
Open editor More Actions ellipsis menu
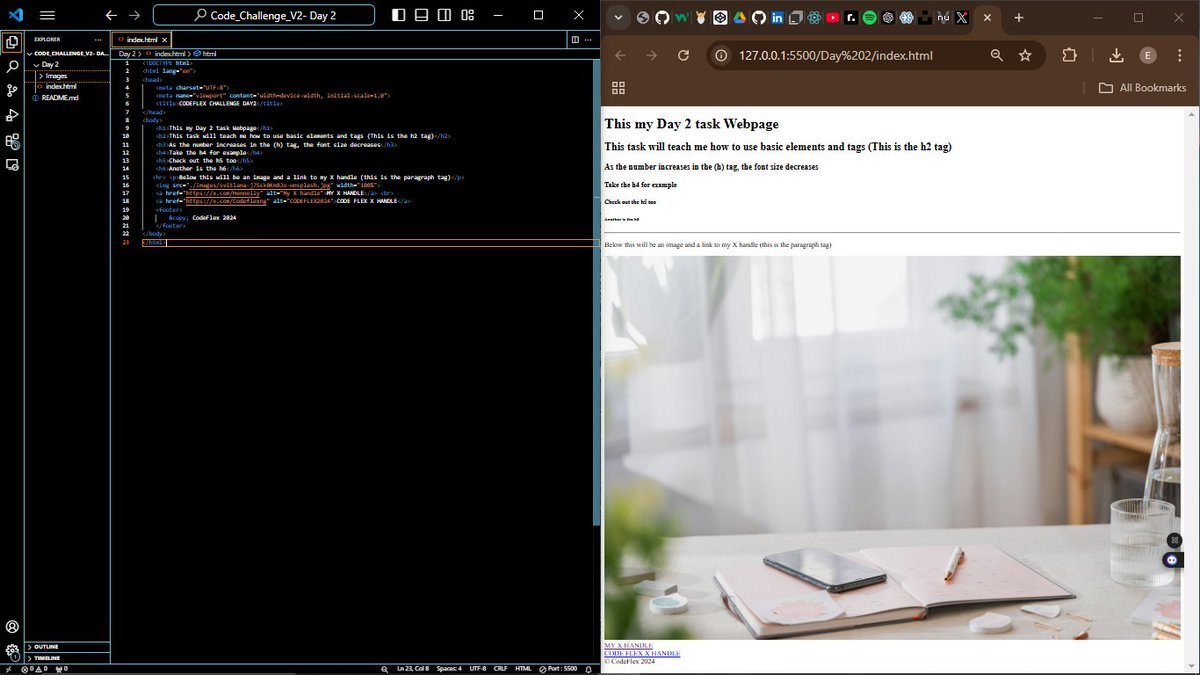[x=589, y=39]
